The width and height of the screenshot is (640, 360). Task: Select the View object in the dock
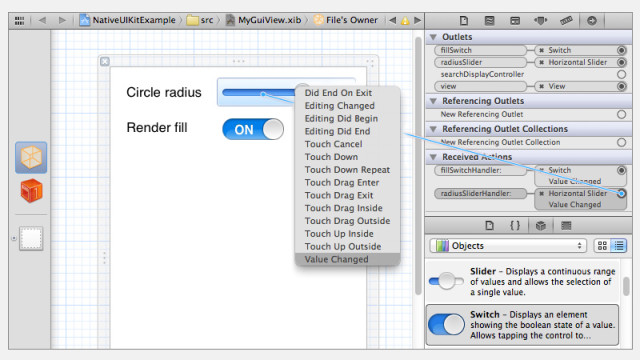point(31,238)
